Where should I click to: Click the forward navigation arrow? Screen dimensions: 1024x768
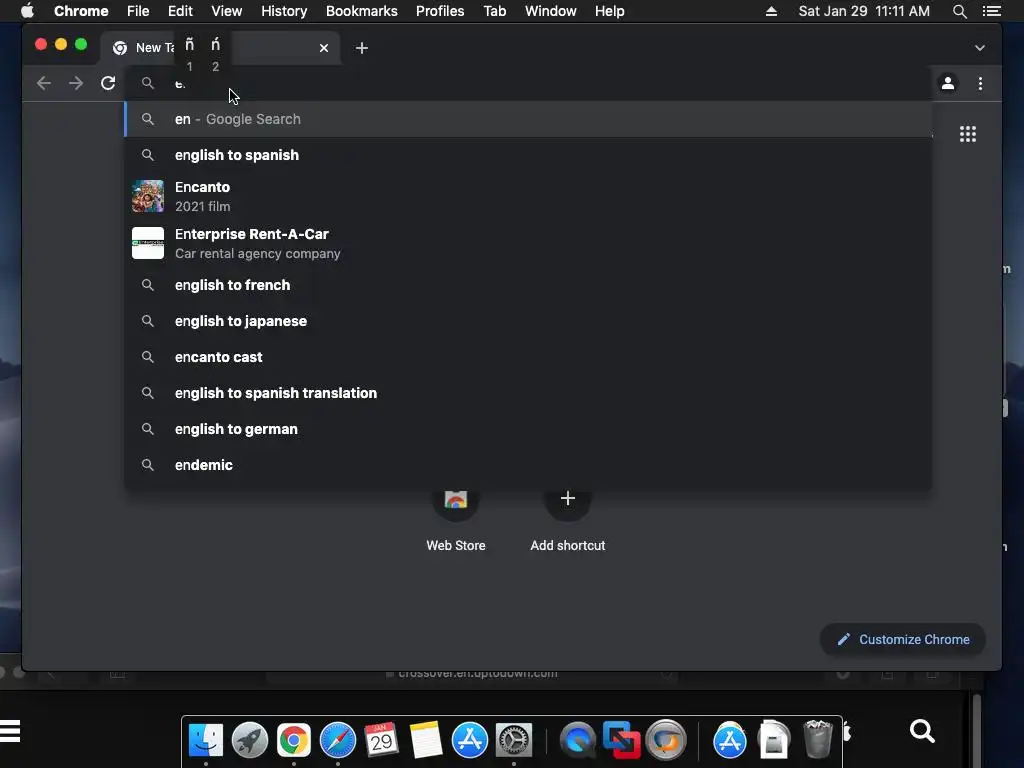click(x=76, y=84)
